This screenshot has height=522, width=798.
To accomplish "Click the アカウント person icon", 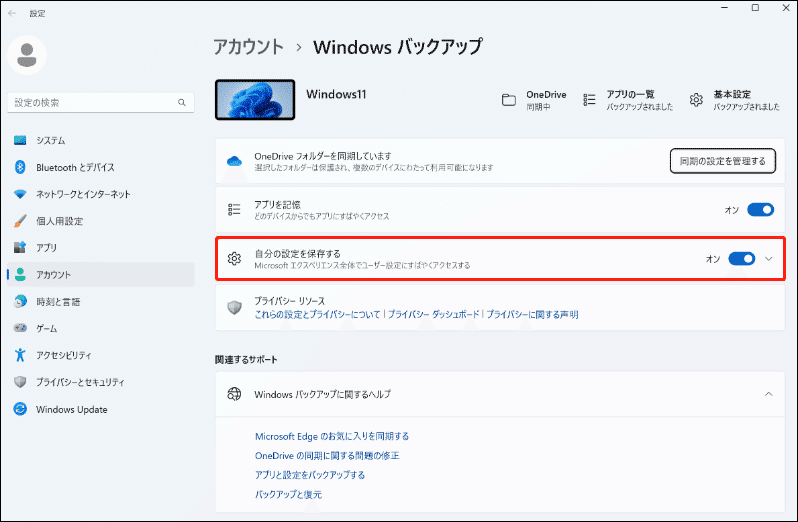I will click(20, 274).
